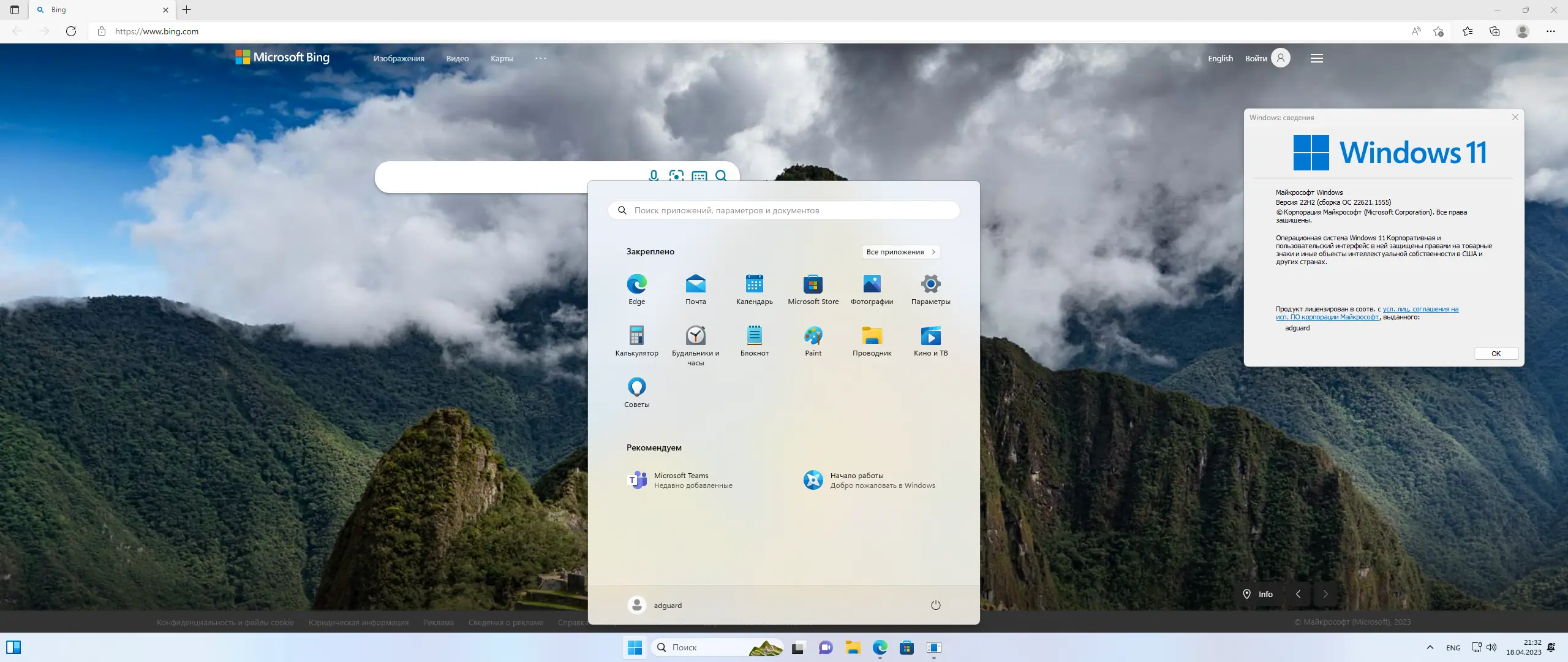
Task: Expand All apps list
Action: (900, 252)
